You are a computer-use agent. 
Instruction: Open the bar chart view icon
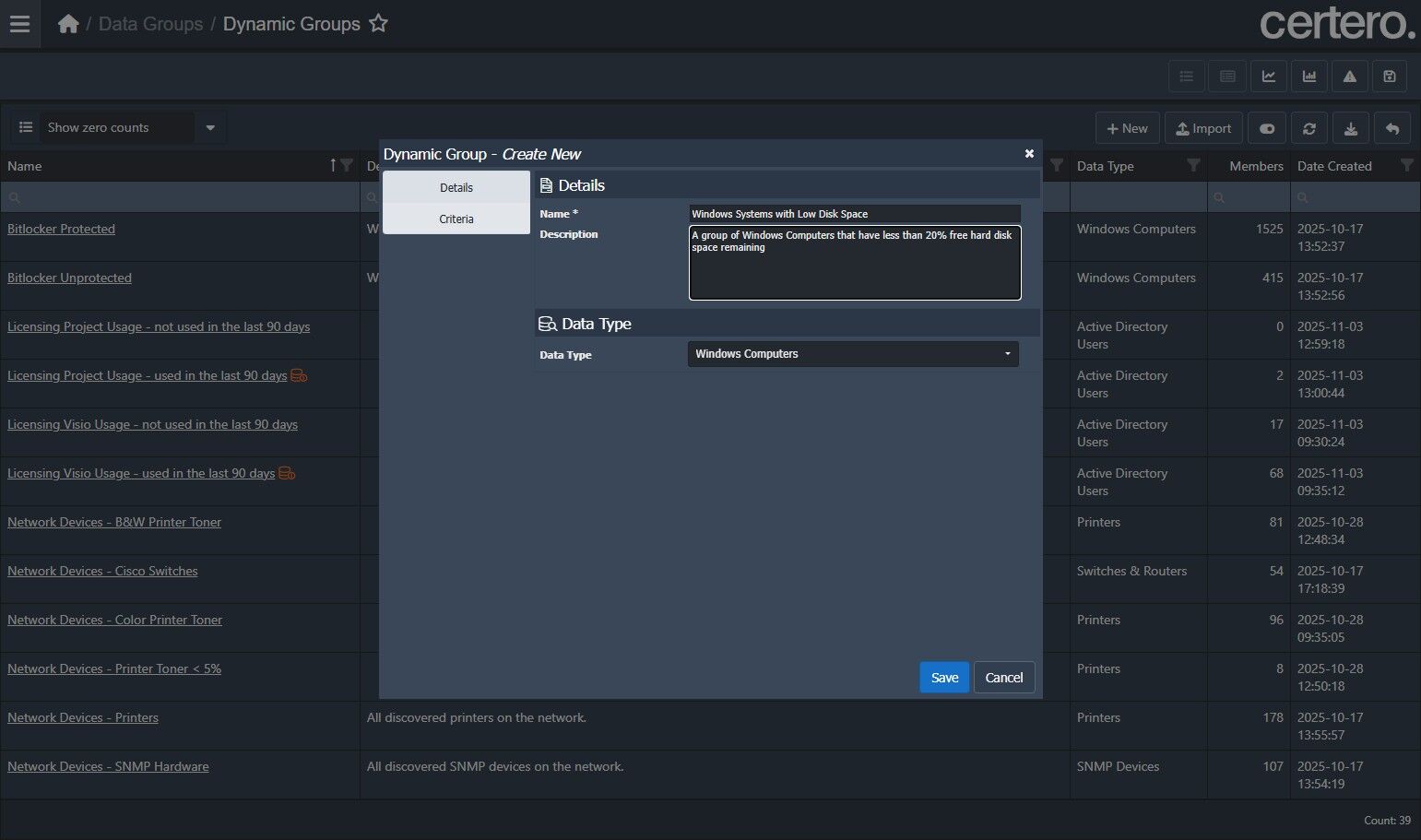(1309, 77)
